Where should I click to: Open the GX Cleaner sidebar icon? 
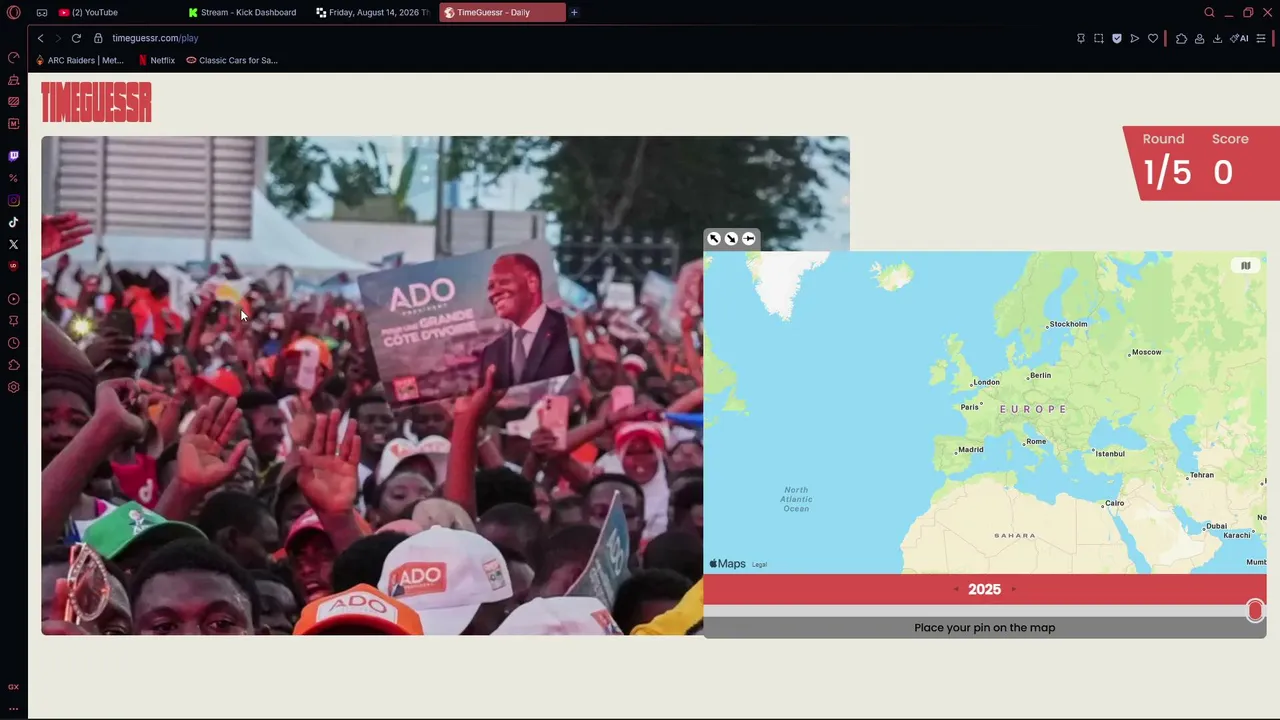tap(13, 79)
